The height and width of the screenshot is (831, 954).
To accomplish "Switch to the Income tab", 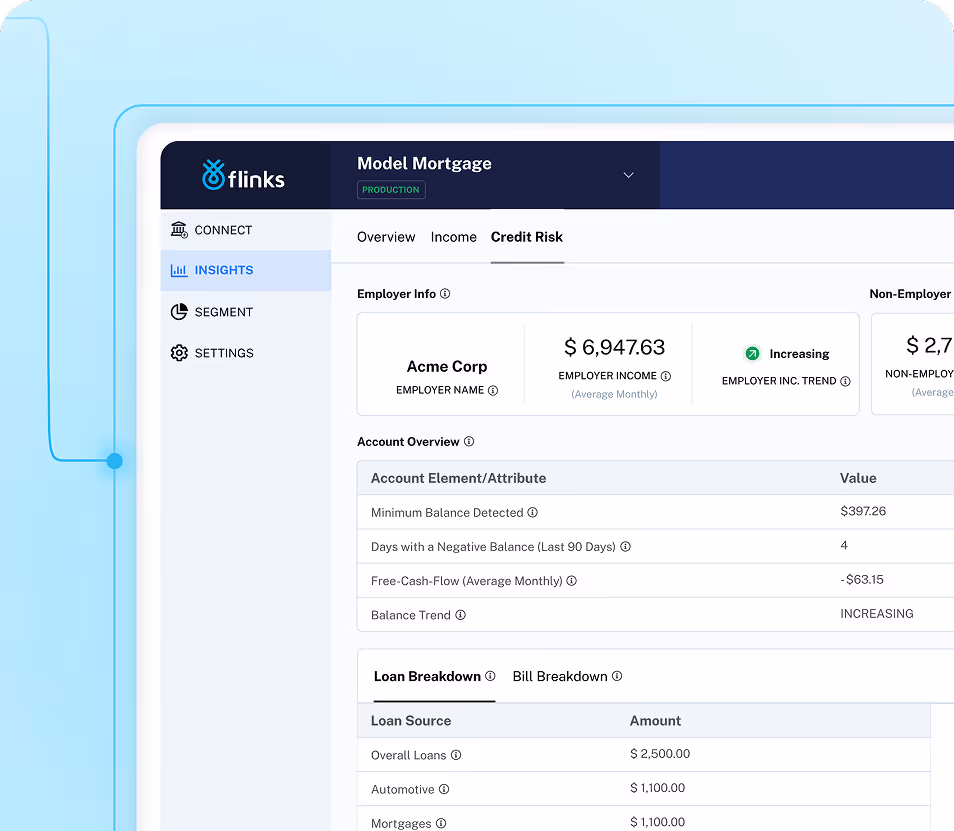I will coord(453,237).
